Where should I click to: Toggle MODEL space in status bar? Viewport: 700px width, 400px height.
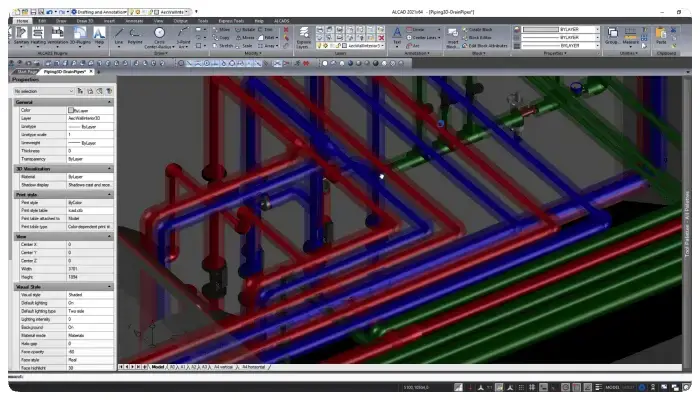pos(612,387)
